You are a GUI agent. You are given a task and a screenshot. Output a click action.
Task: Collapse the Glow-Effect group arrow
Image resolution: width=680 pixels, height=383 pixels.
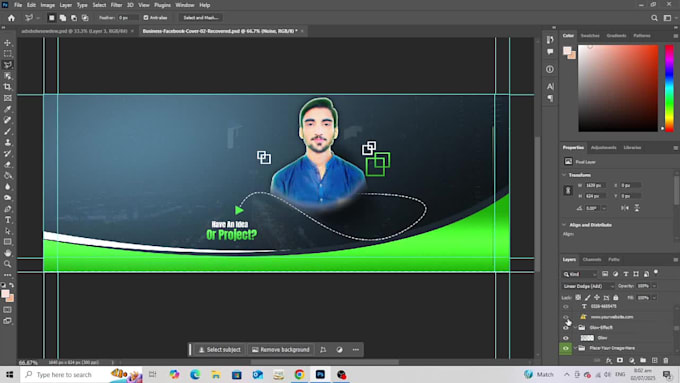click(575, 327)
